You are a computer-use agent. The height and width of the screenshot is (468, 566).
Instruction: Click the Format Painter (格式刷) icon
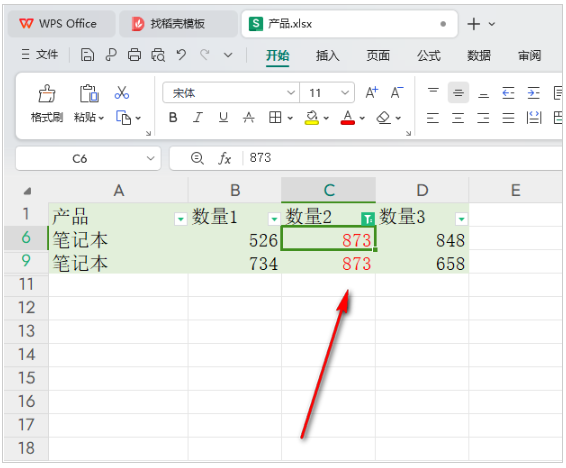[x=47, y=94]
